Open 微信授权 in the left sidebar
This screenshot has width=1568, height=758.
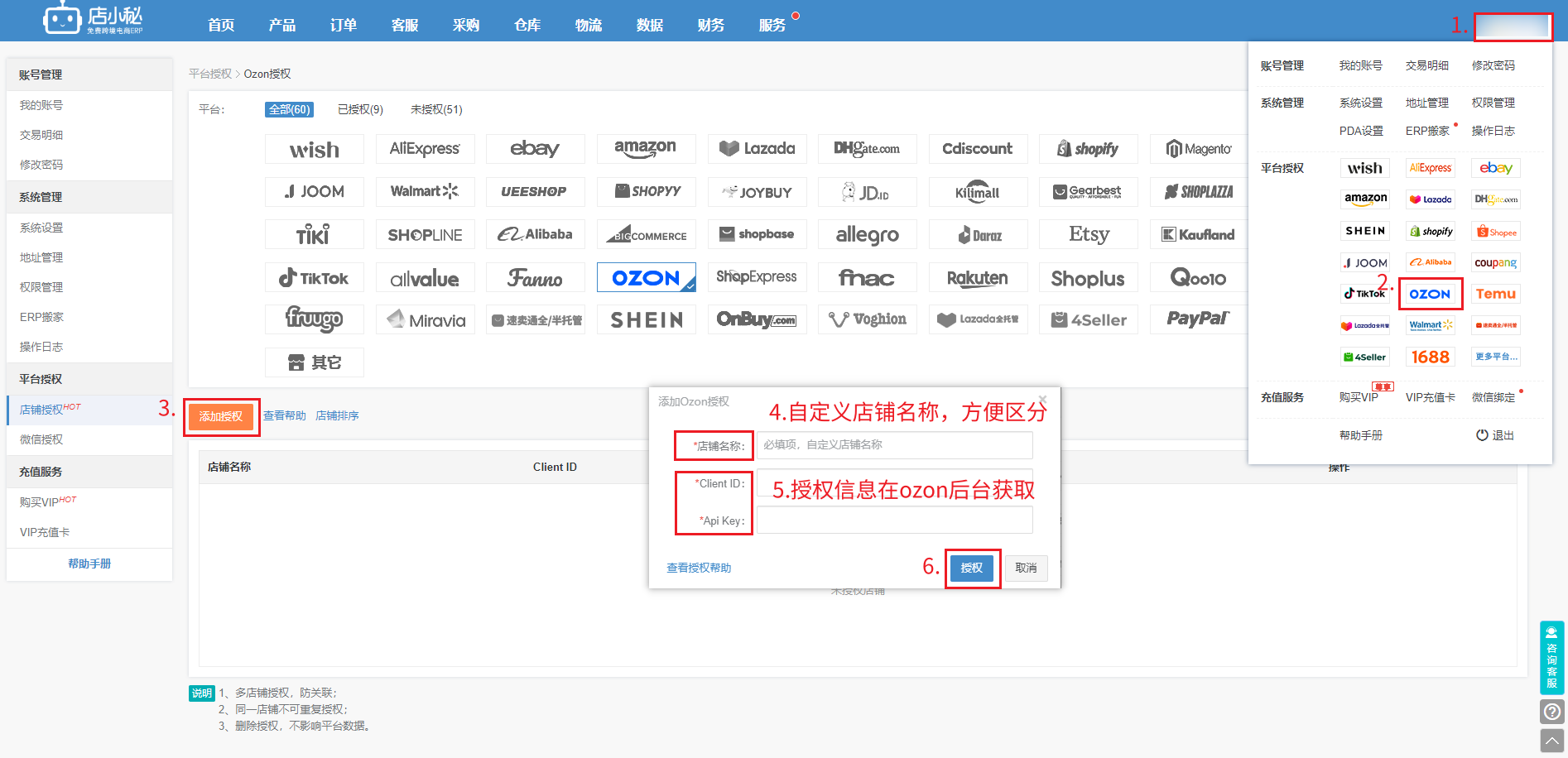(x=41, y=439)
